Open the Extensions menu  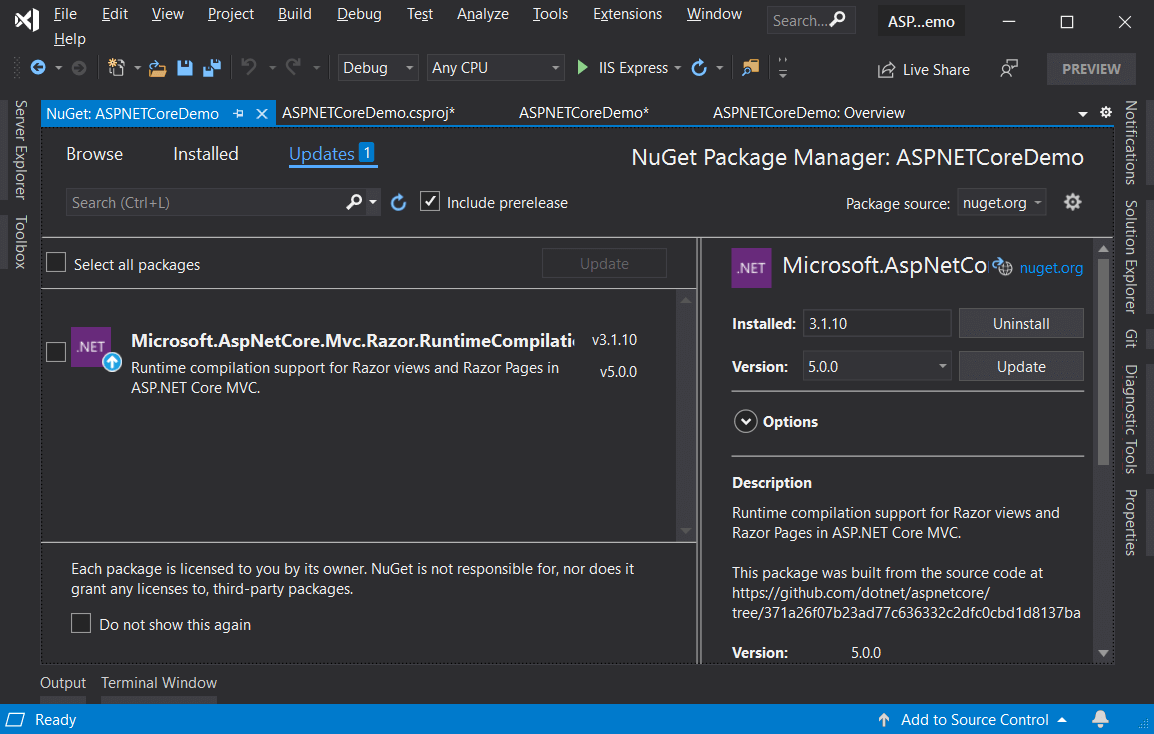coord(627,14)
